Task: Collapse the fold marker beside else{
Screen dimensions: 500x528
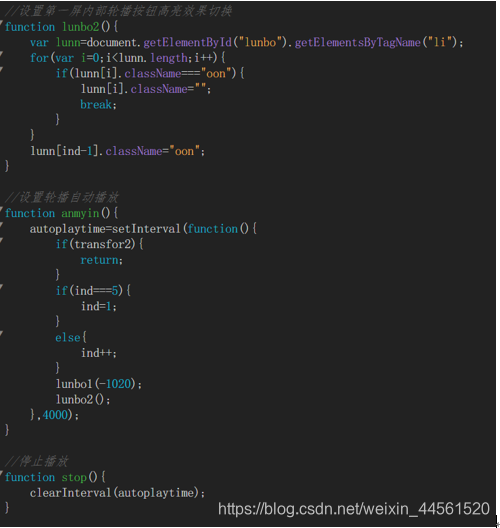Action: 2,333
